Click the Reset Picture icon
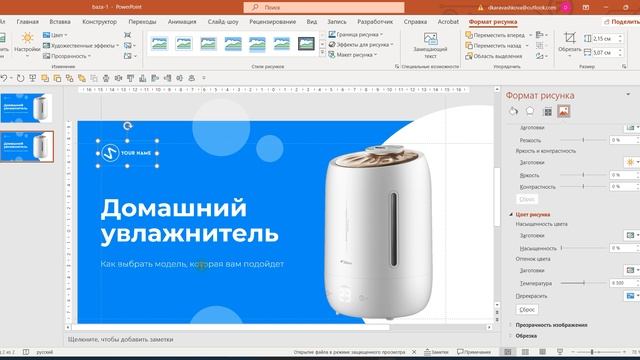Screen dimensions: 640x360 pyautogui.click(x=129, y=56)
